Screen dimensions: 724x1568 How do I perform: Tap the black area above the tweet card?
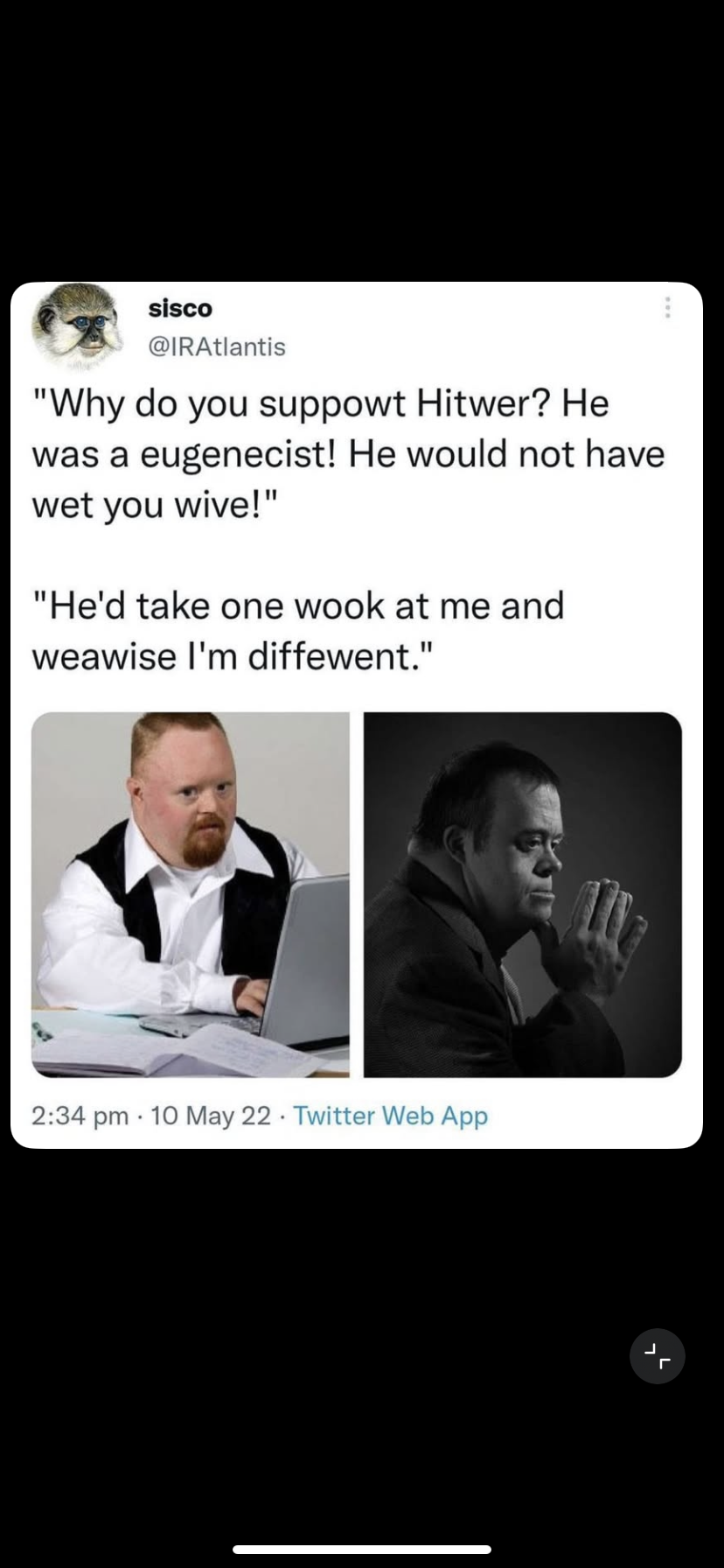pyautogui.click(x=362, y=140)
